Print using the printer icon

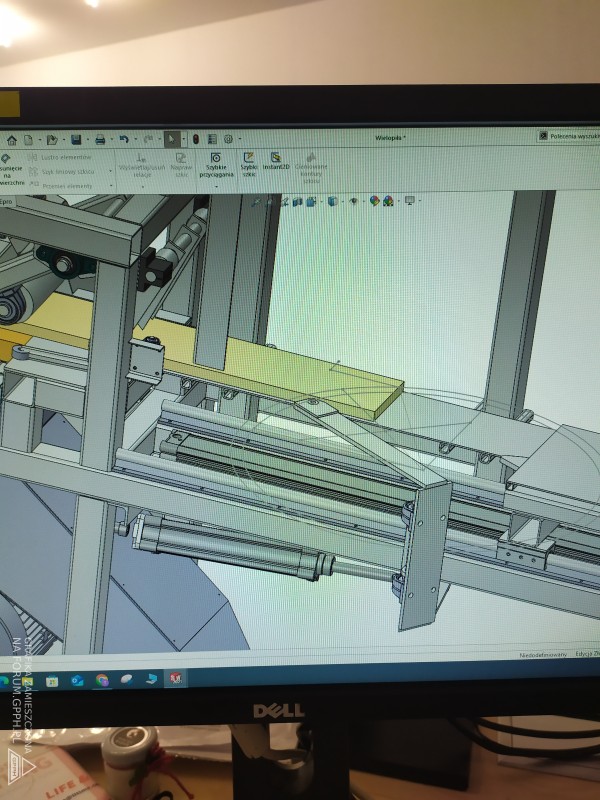tap(100, 140)
